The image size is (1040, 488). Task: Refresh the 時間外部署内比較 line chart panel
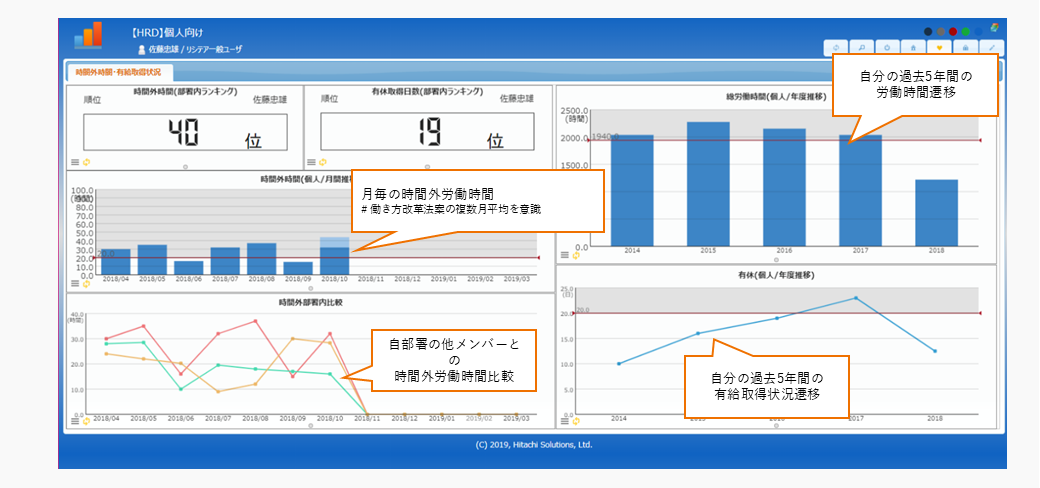(86, 421)
